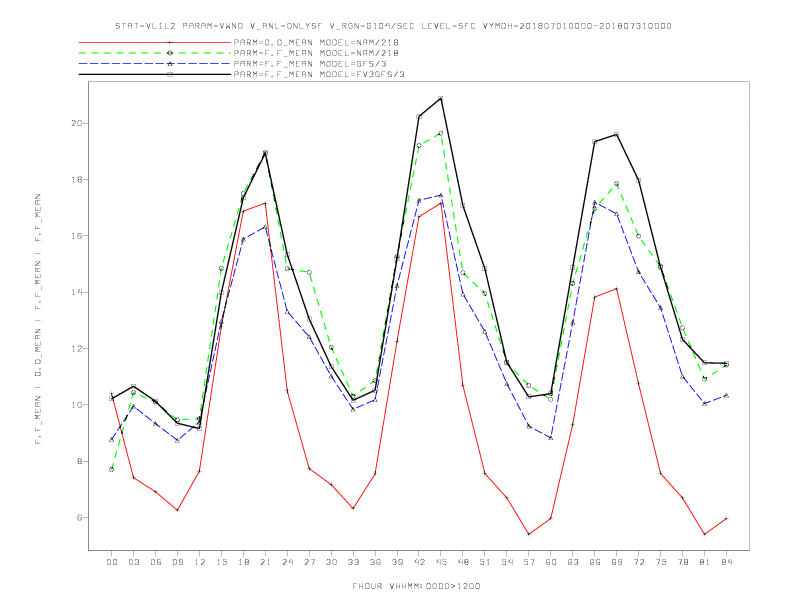
Task: Click x-axis tick label 18
Action: (243, 562)
